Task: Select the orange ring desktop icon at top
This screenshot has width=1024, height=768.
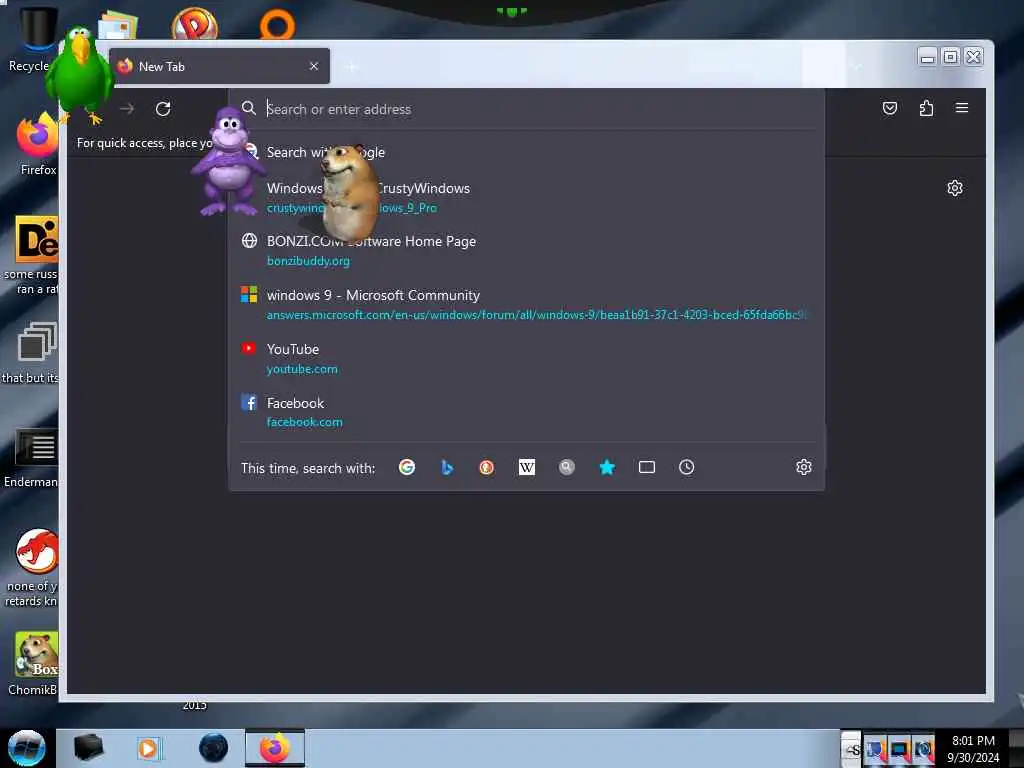Action: tap(278, 25)
